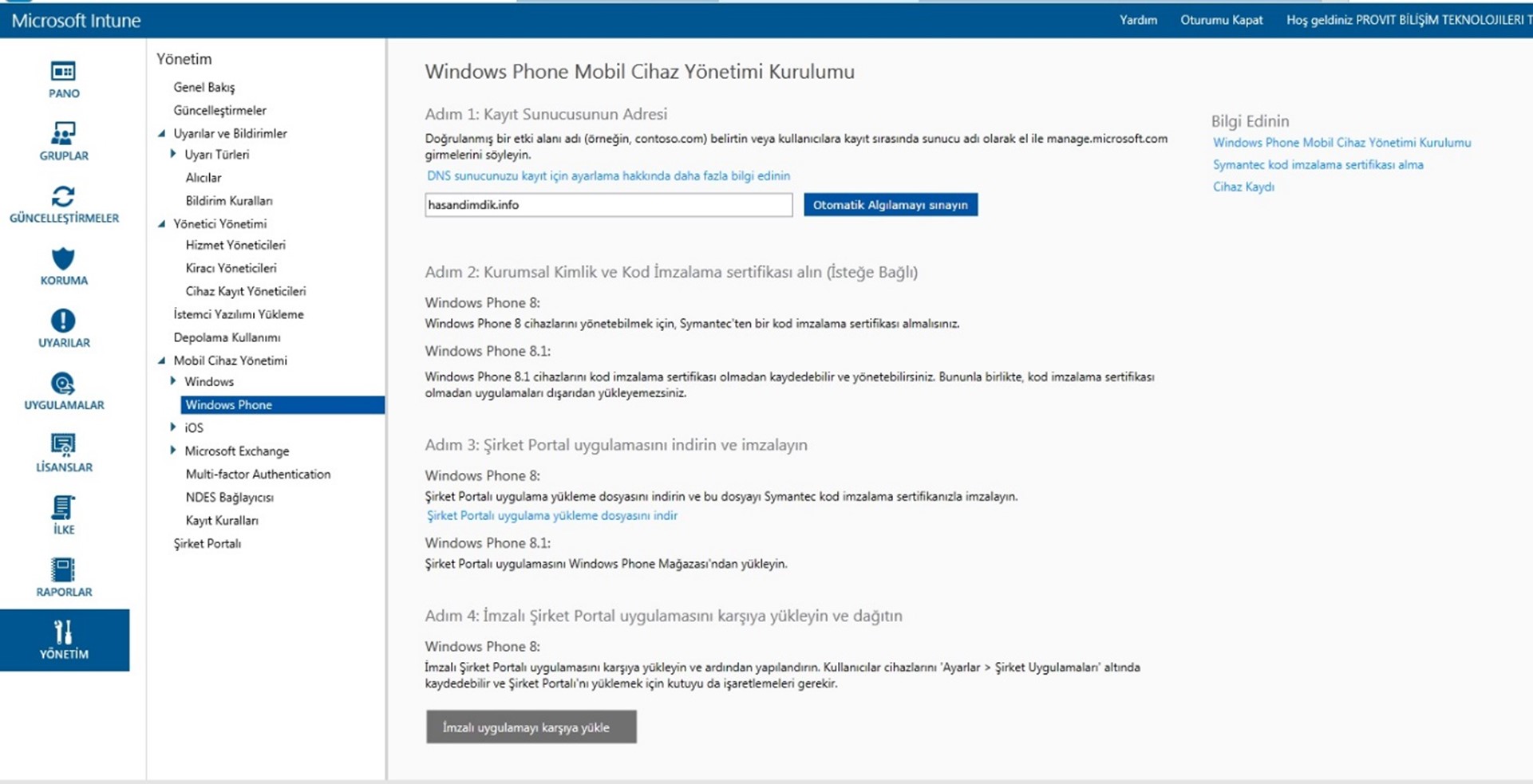
Task: Collapse the Yönetici Yönetimi node
Action: coord(162,224)
